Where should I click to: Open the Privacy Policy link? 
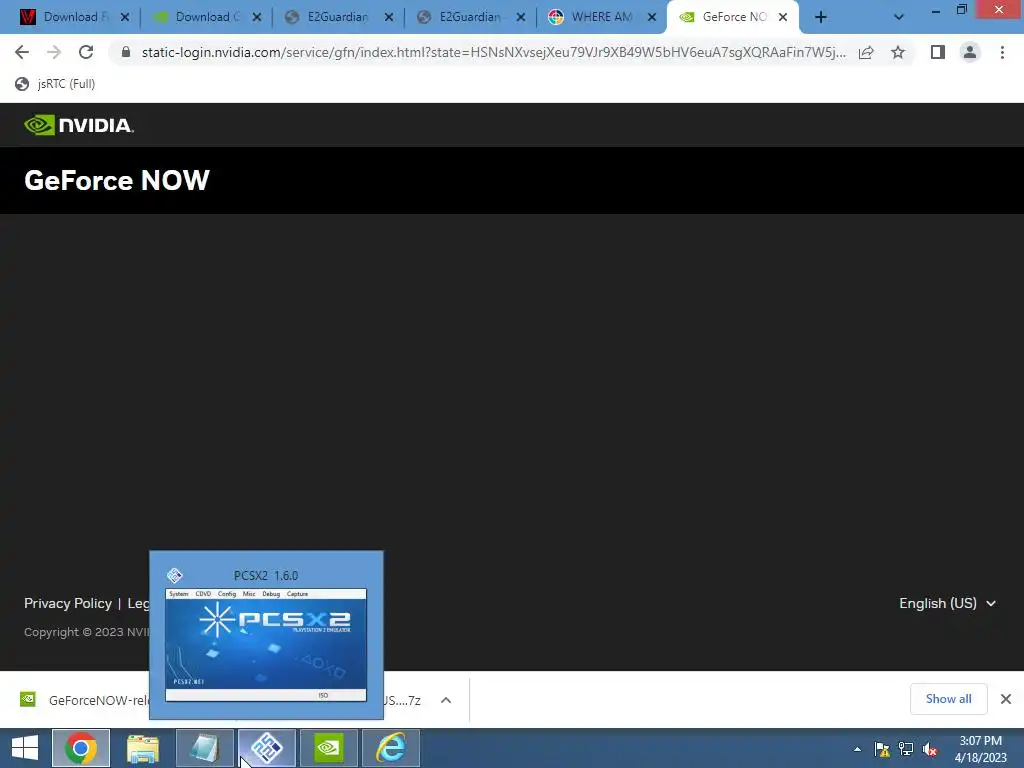[68, 603]
